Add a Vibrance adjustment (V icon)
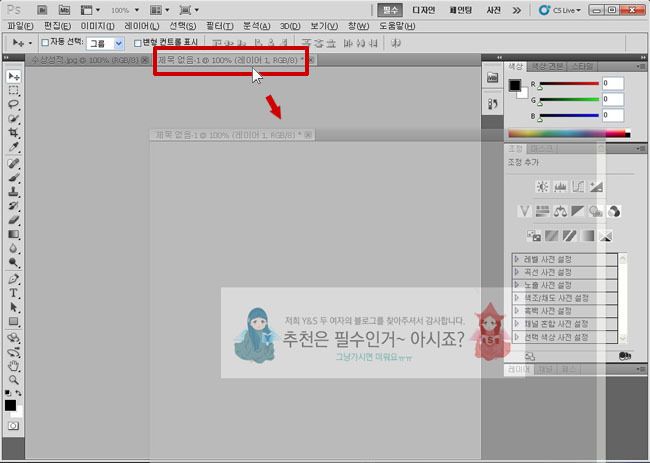Viewport: 650px width, 463px height. (x=524, y=211)
